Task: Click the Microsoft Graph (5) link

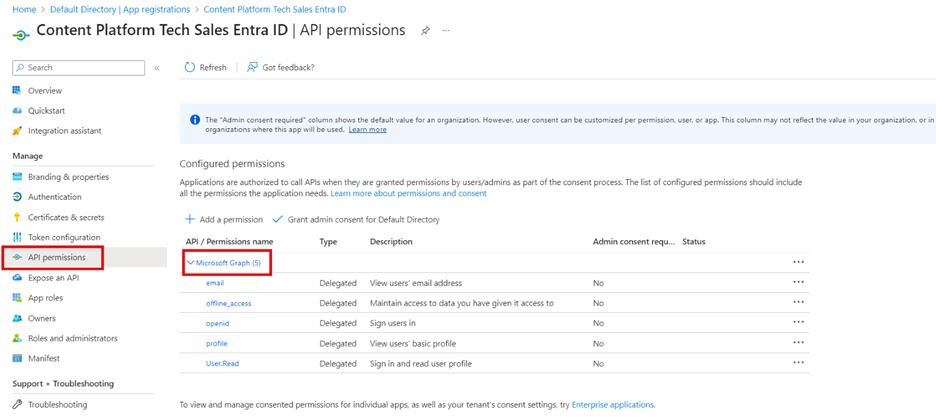Action: point(229,262)
